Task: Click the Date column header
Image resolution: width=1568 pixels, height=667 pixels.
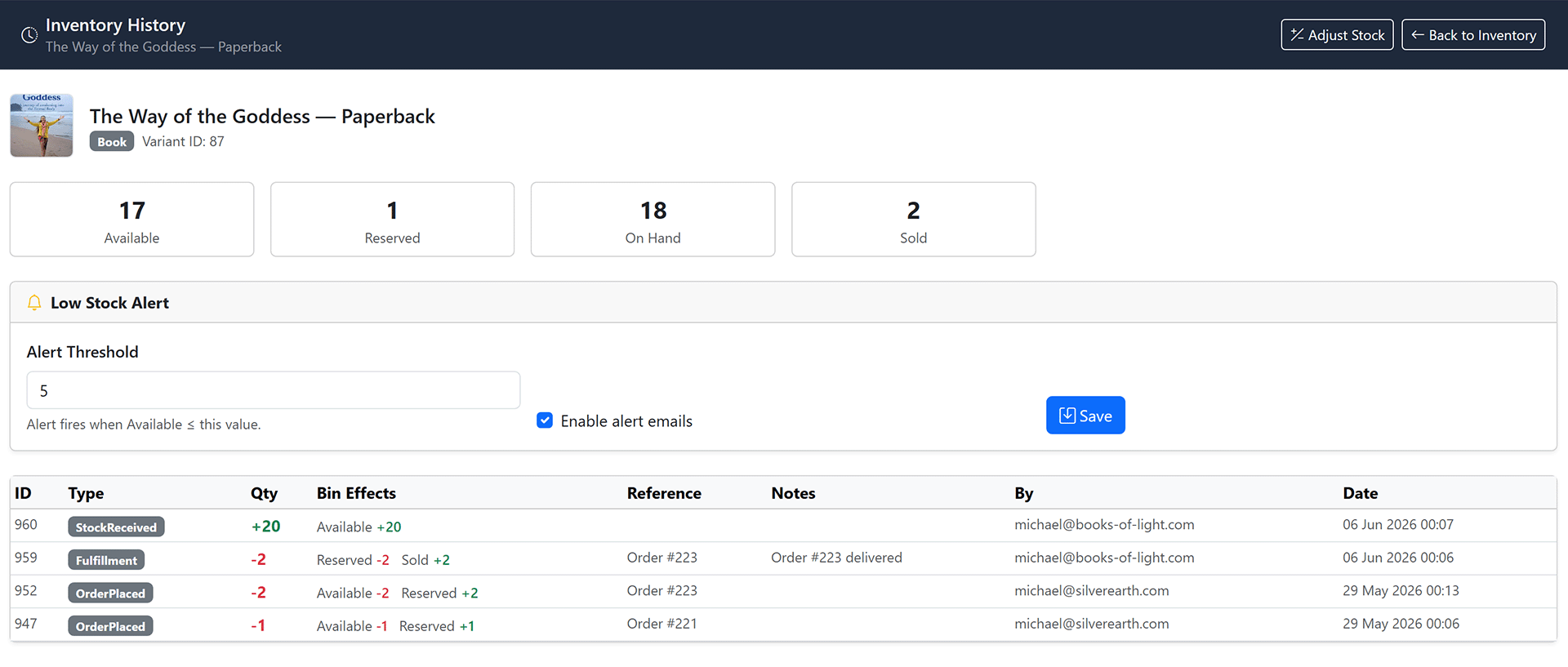Action: click(1361, 493)
